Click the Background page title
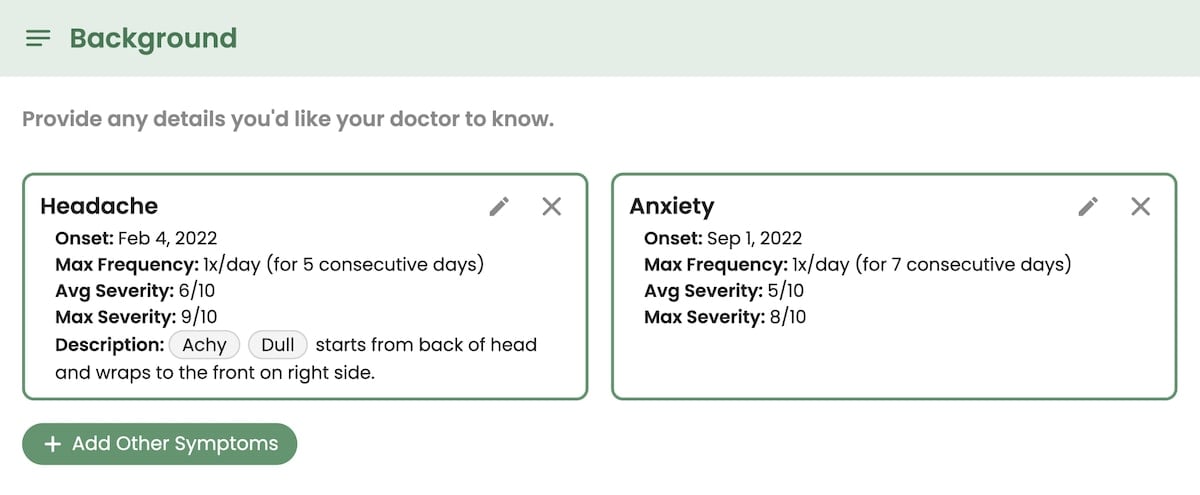Image resolution: width=1200 pixels, height=495 pixels. click(x=153, y=39)
